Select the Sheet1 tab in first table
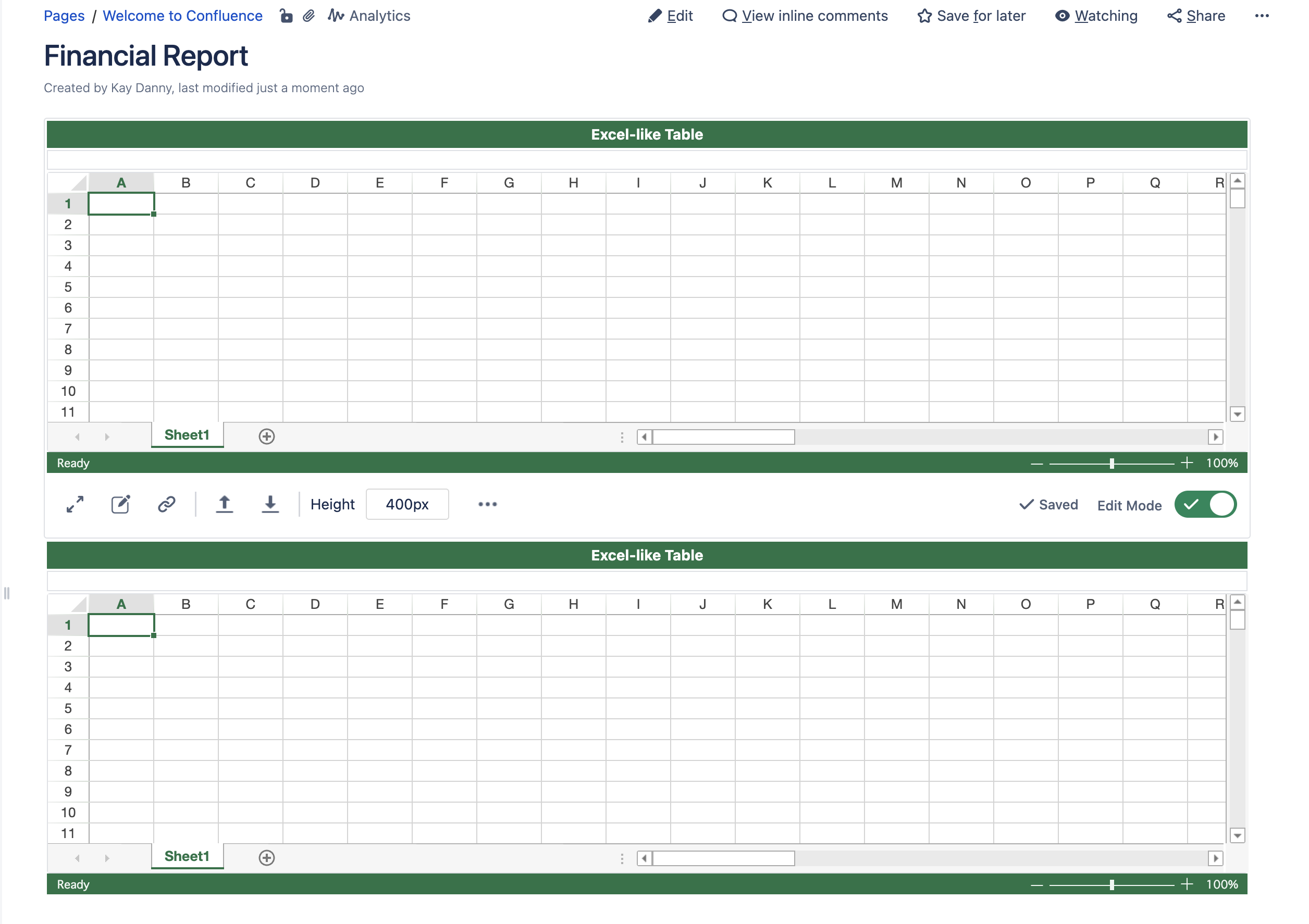 (187, 435)
